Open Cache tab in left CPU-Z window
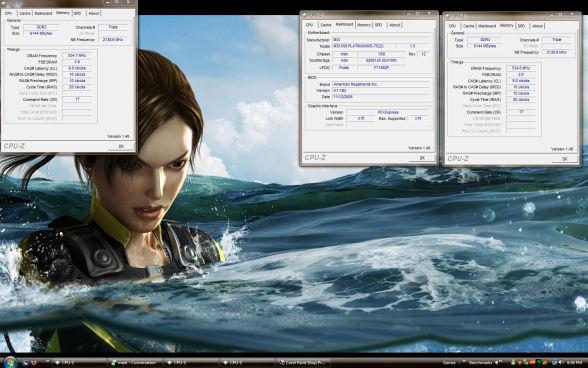 tap(25, 13)
